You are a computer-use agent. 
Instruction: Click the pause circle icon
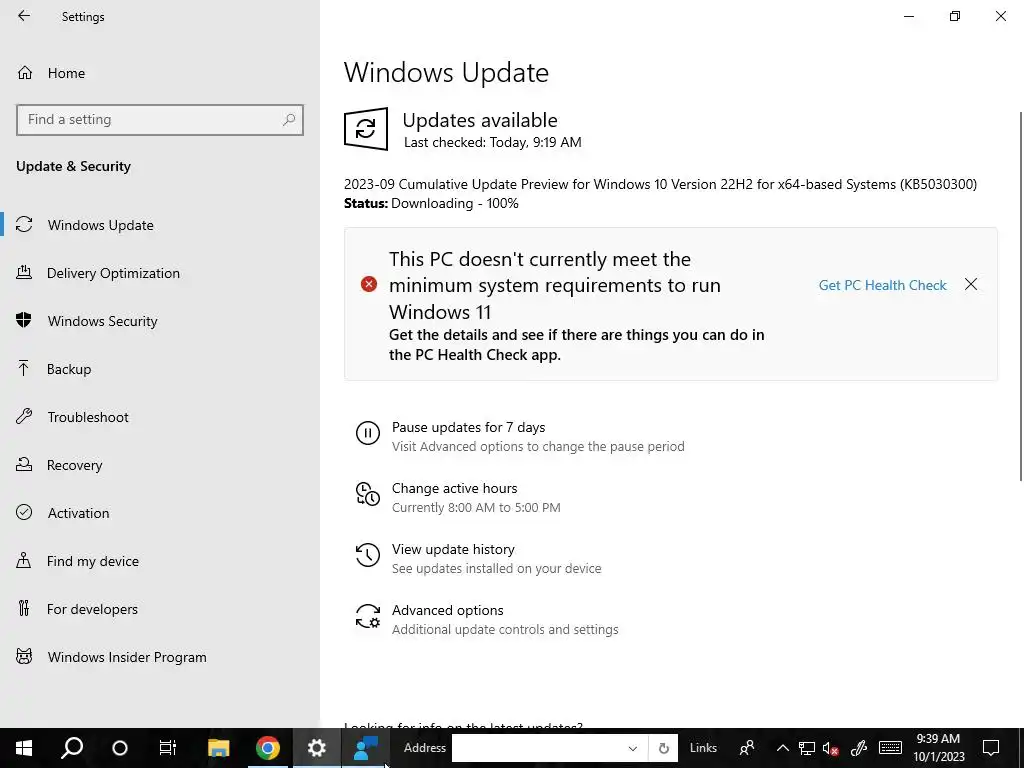368,433
